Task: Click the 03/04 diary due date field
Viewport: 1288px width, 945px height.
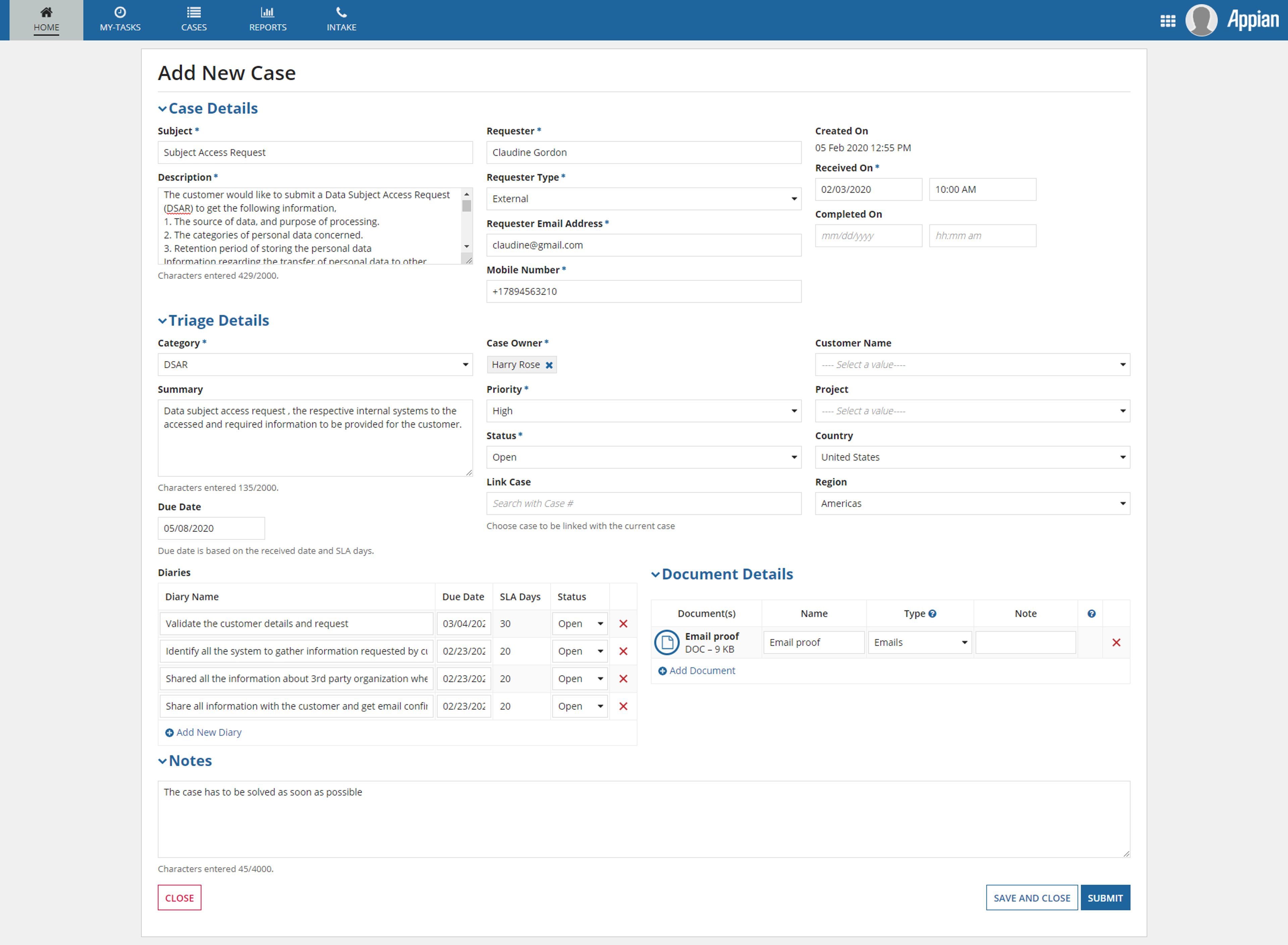Action: [464, 624]
